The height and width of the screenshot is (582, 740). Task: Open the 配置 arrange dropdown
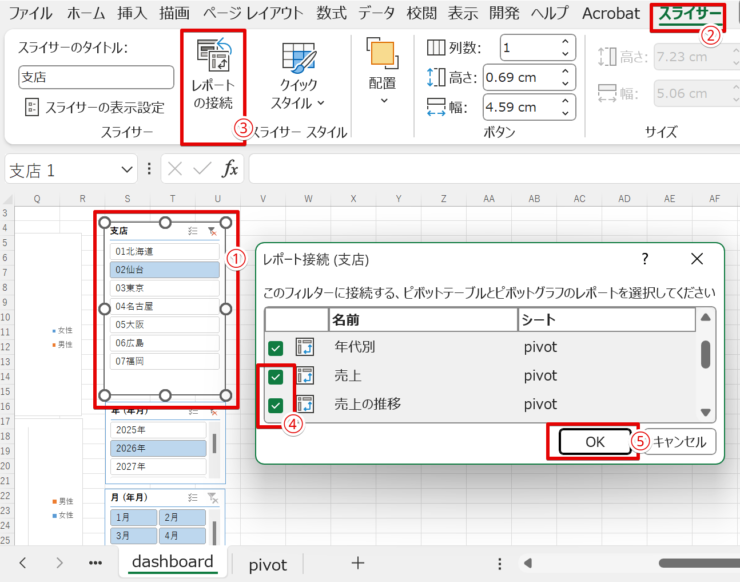click(x=382, y=71)
